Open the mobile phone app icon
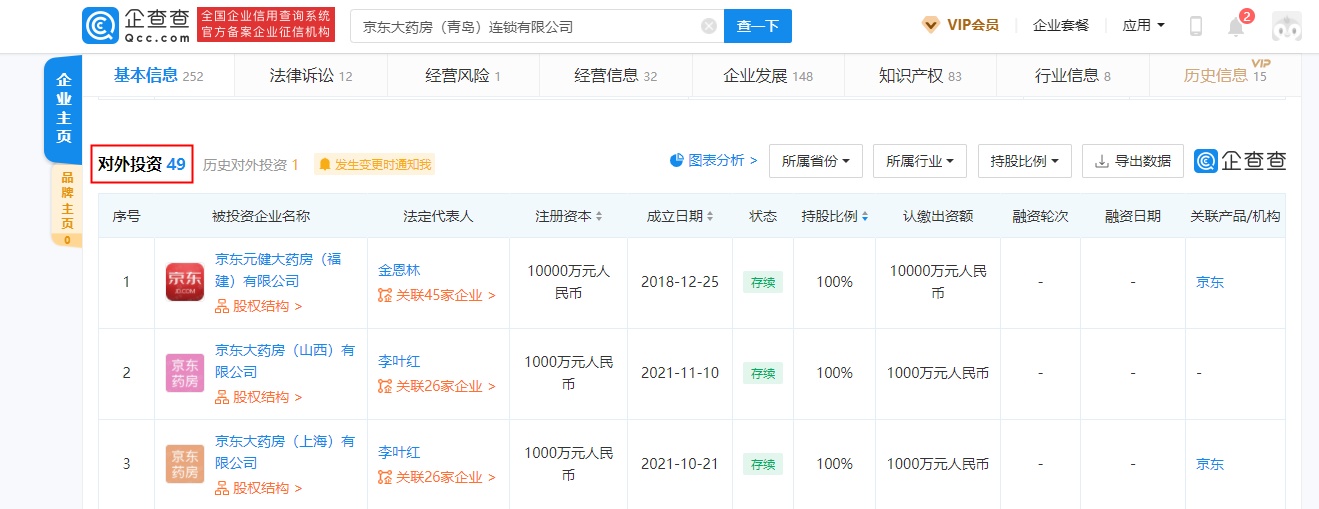Image resolution: width=1319 pixels, height=509 pixels. tap(1195, 26)
